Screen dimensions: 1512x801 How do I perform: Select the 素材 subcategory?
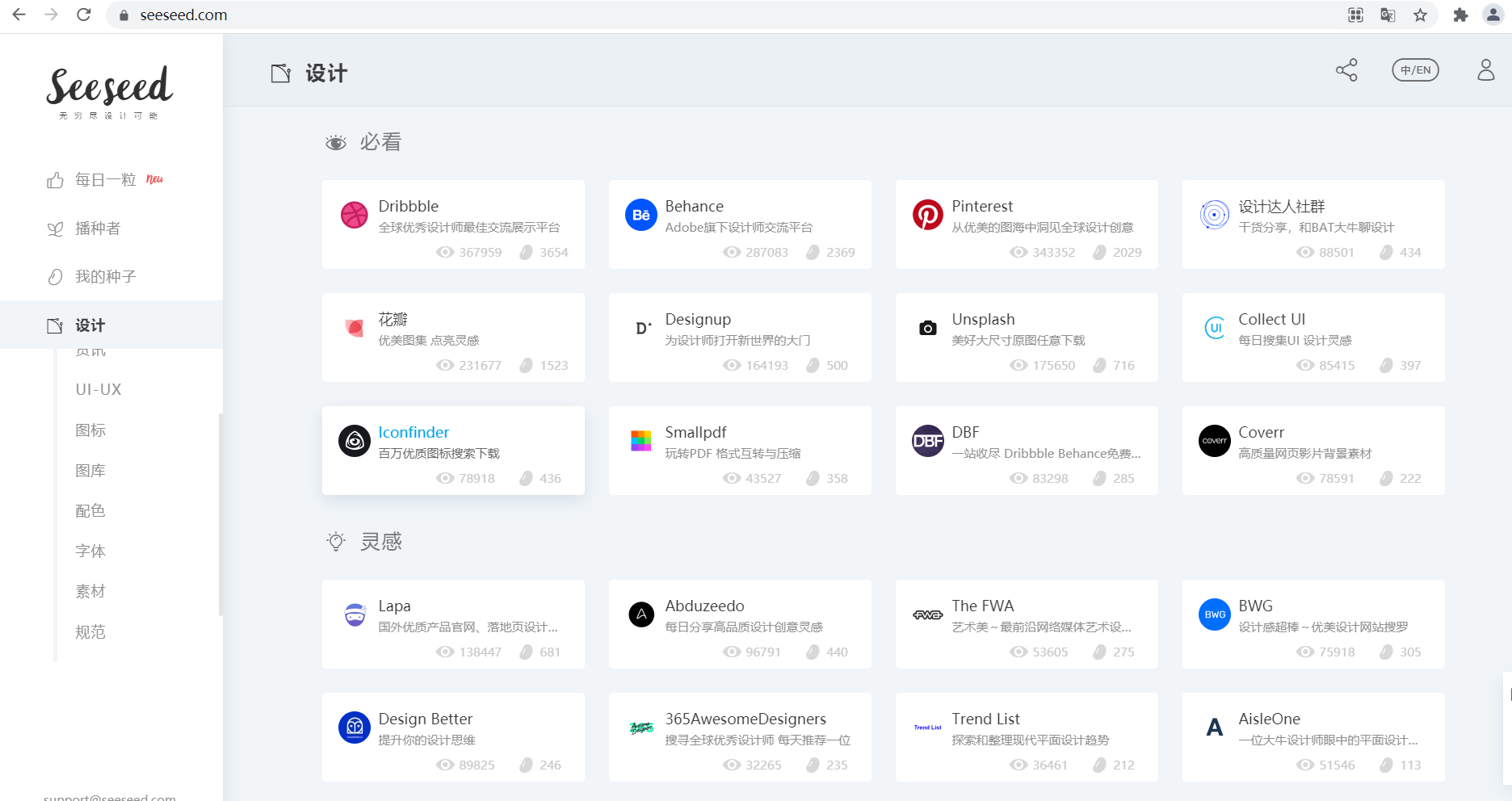coord(90,592)
